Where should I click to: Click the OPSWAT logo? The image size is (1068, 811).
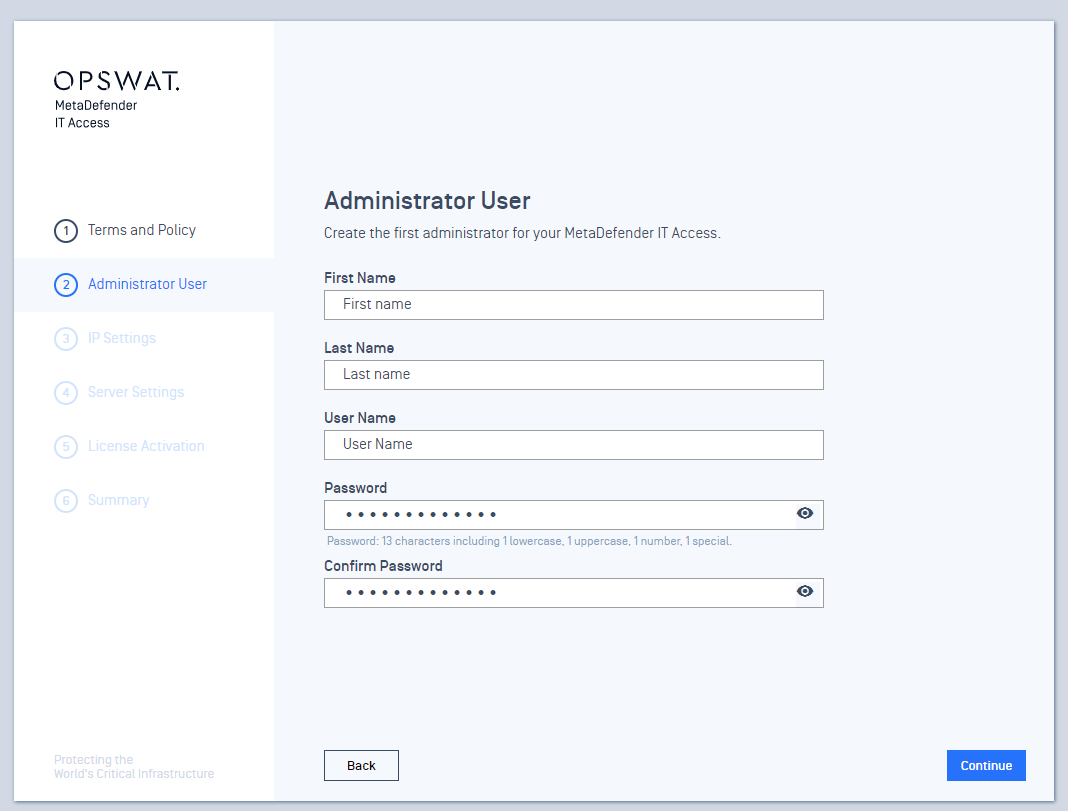click(x=116, y=81)
